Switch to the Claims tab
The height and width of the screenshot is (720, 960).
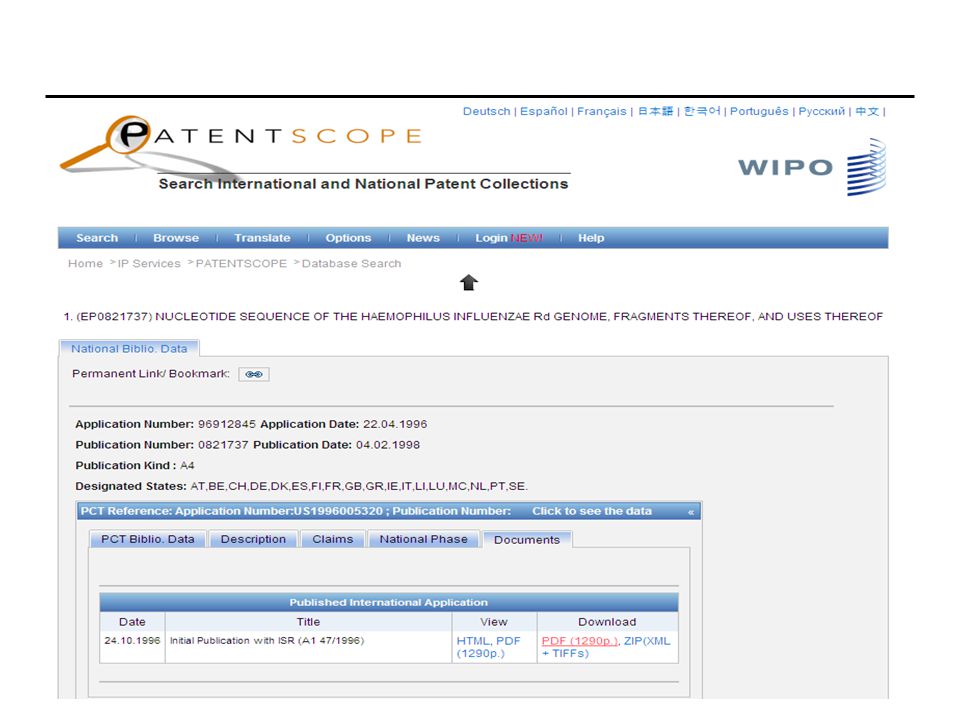pyautogui.click(x=332, y=539)
